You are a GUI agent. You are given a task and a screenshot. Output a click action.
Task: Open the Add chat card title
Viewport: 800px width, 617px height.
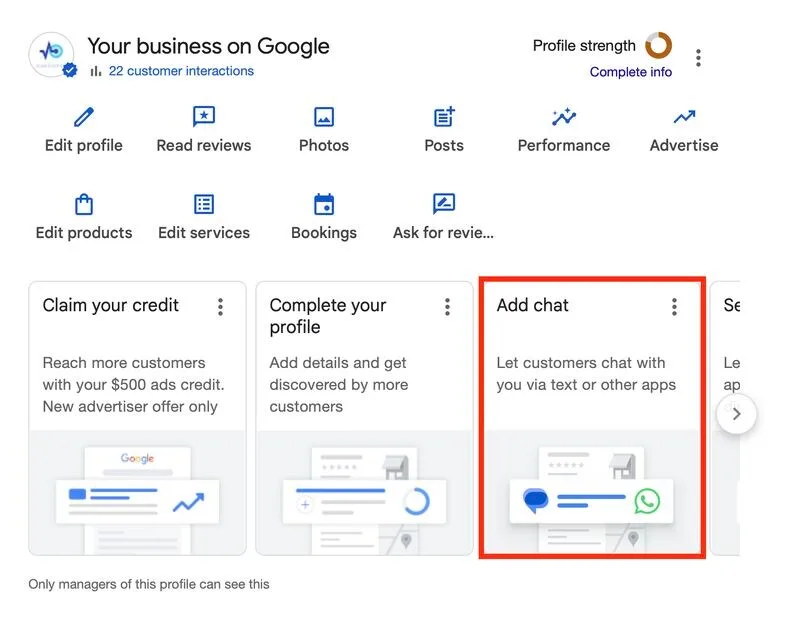coord(533,305)
